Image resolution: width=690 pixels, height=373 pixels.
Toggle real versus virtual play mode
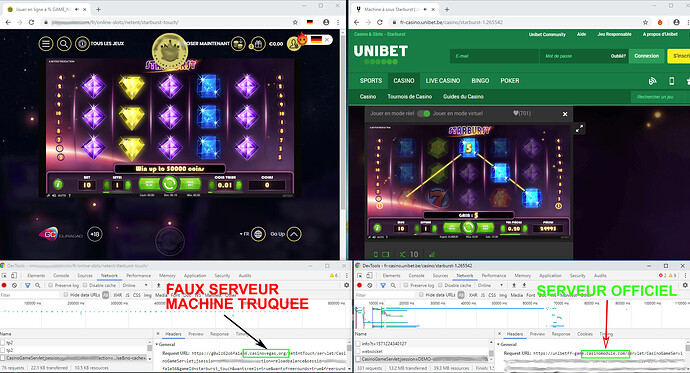point(423,113)
